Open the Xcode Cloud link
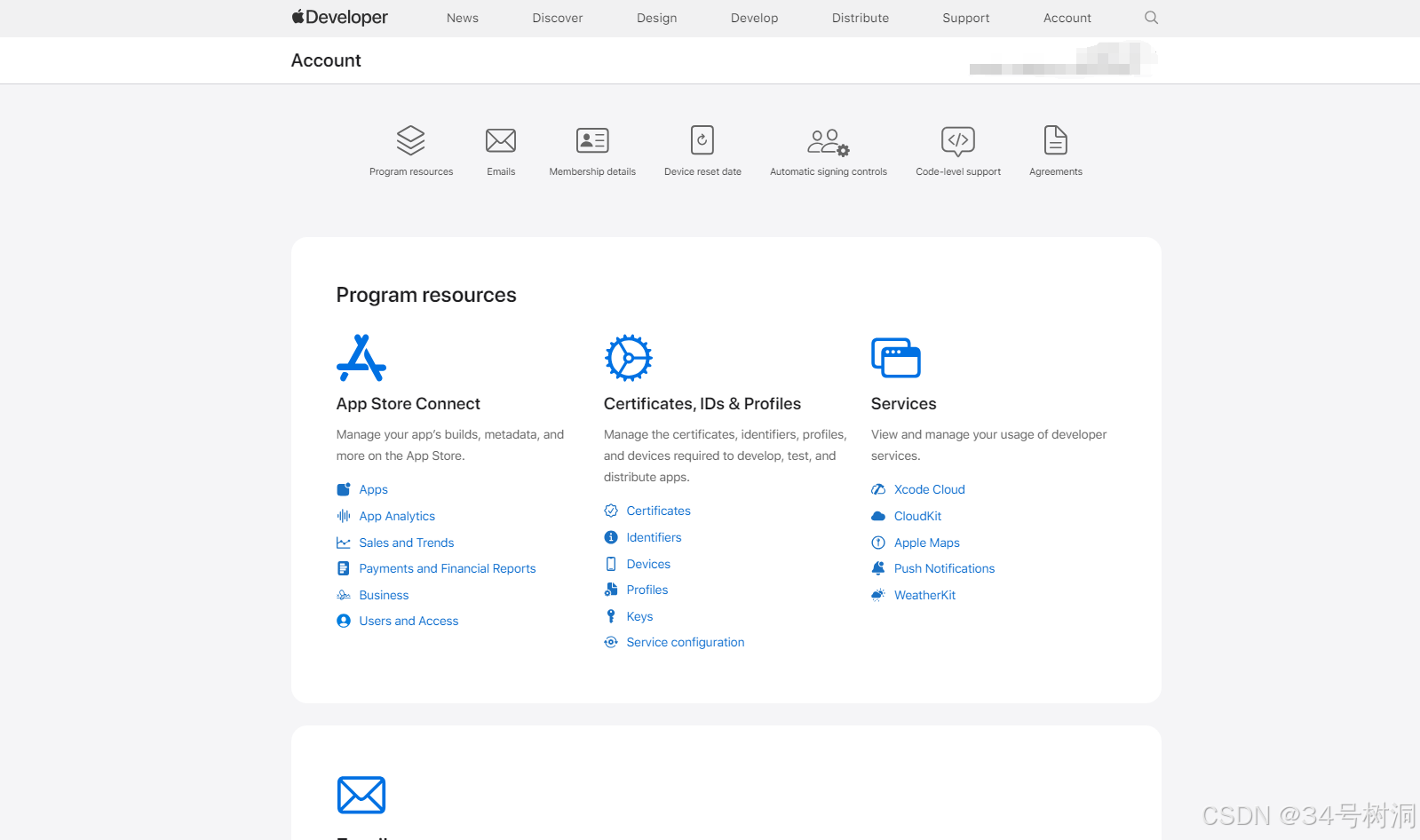This screenshot has width=1420, height=840. (x=930, y=489)
